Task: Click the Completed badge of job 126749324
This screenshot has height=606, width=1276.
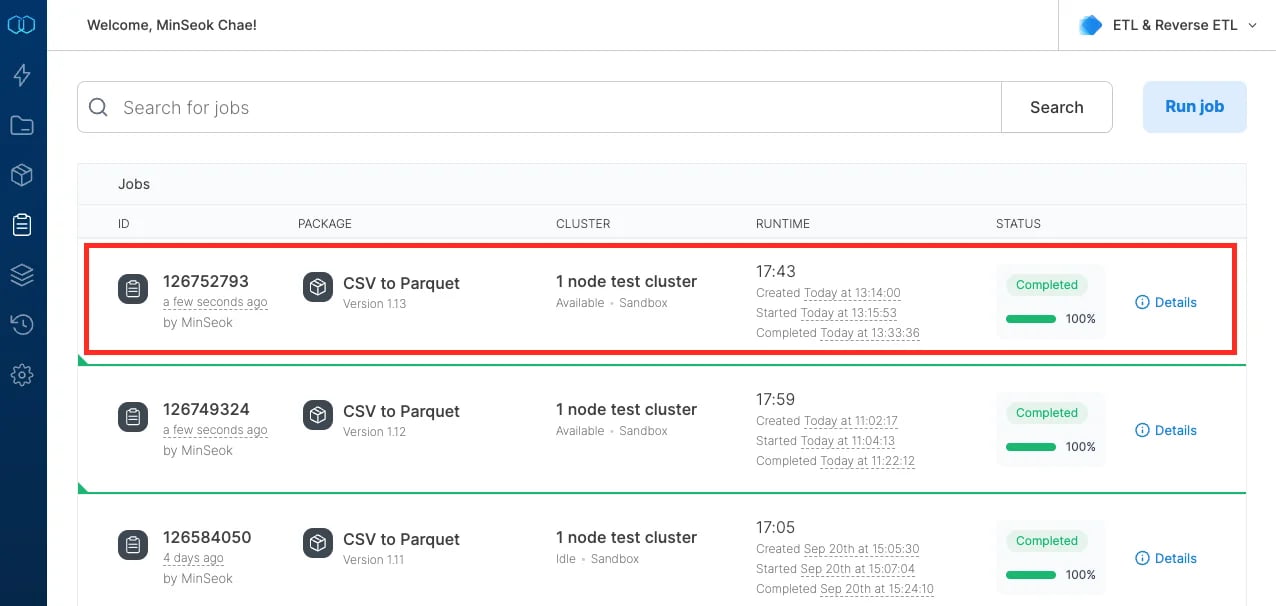Action: coord(1047,413)
